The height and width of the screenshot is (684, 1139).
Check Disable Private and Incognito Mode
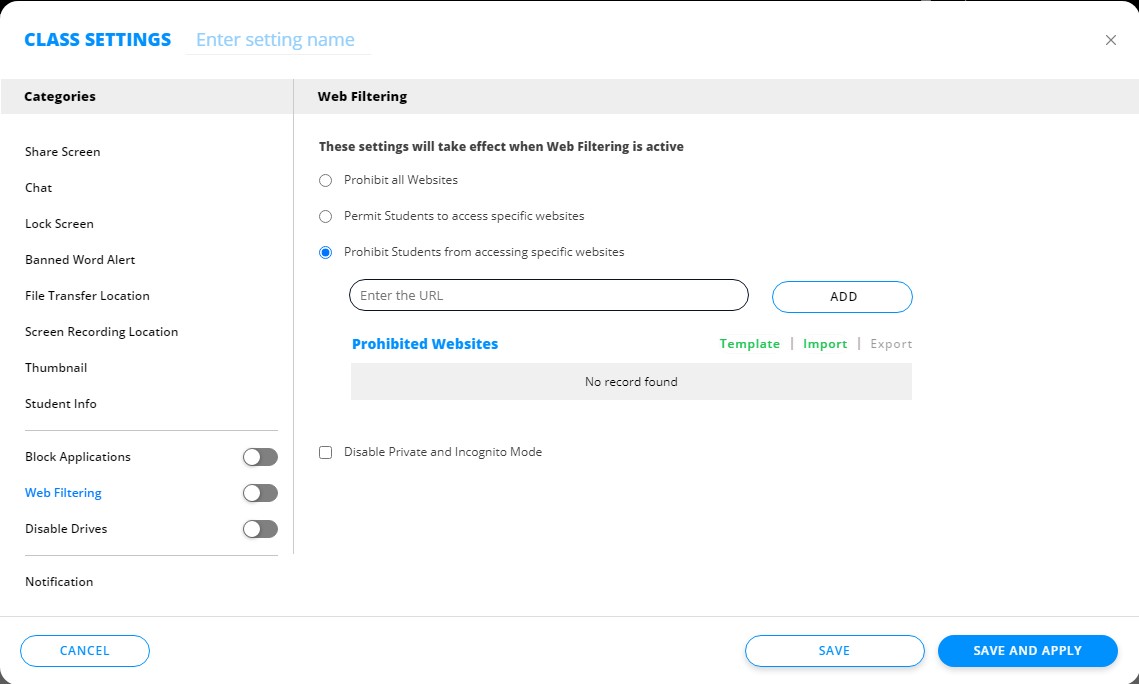(325, 452)
